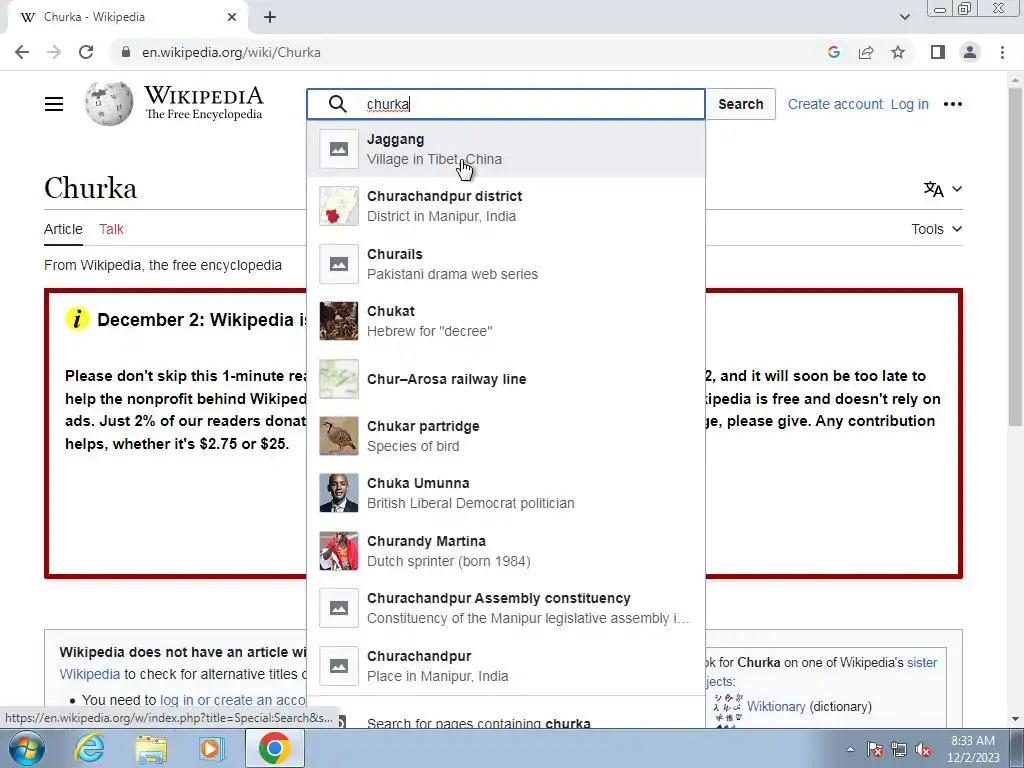Open a new tab with plus button
The height and width of the screenshot is (768, 1024).
click(x=270, y=17)
